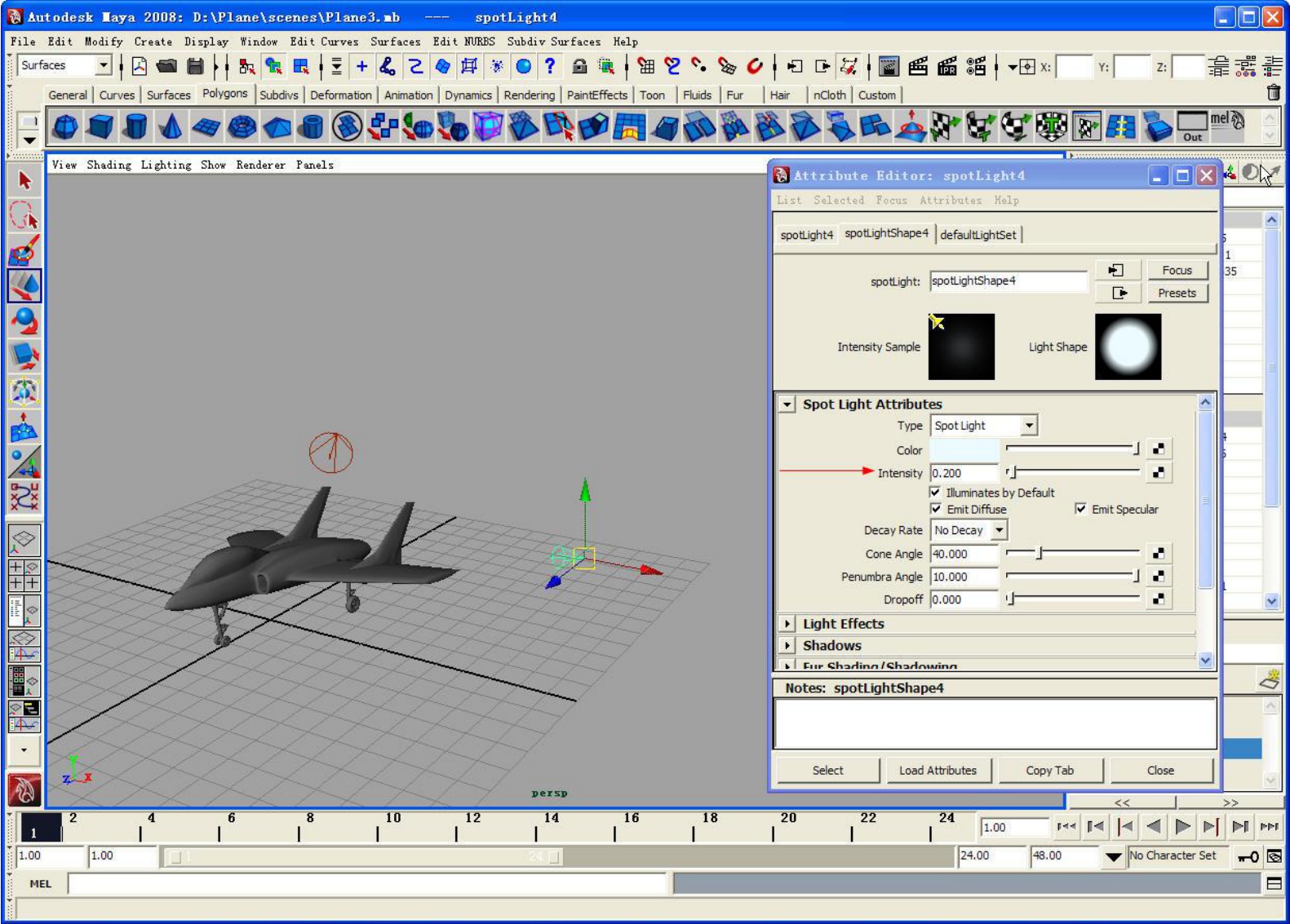This screenshot has width=1290, height=924.
Task: Click the Load Attributes button
Action: coord(938,770)
